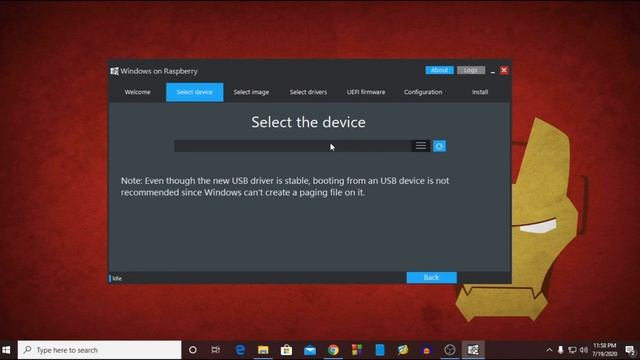
Task: Launch Microsoft Edge from the taskbar
Action: (x=240, y=350)
